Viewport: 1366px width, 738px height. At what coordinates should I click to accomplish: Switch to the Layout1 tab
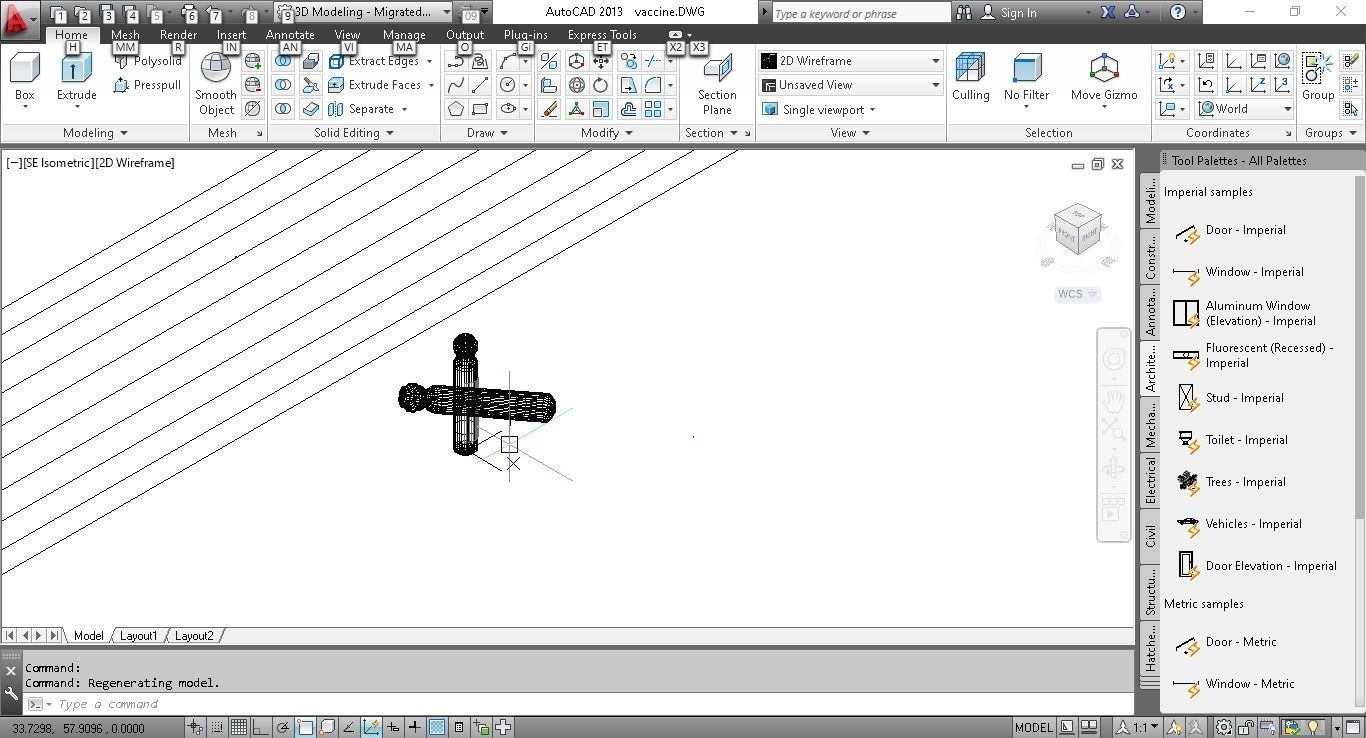138,636
